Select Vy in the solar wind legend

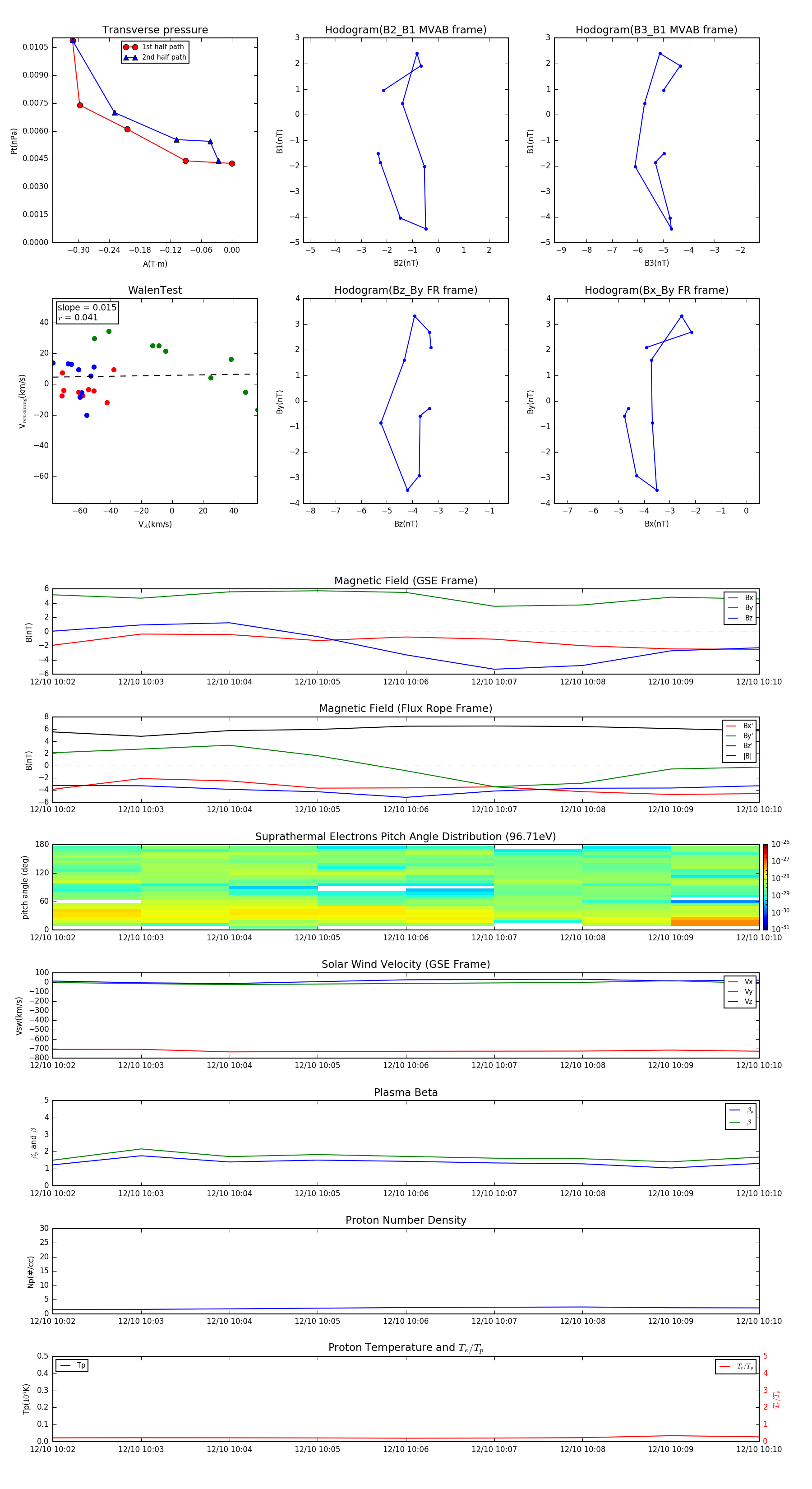740,991
